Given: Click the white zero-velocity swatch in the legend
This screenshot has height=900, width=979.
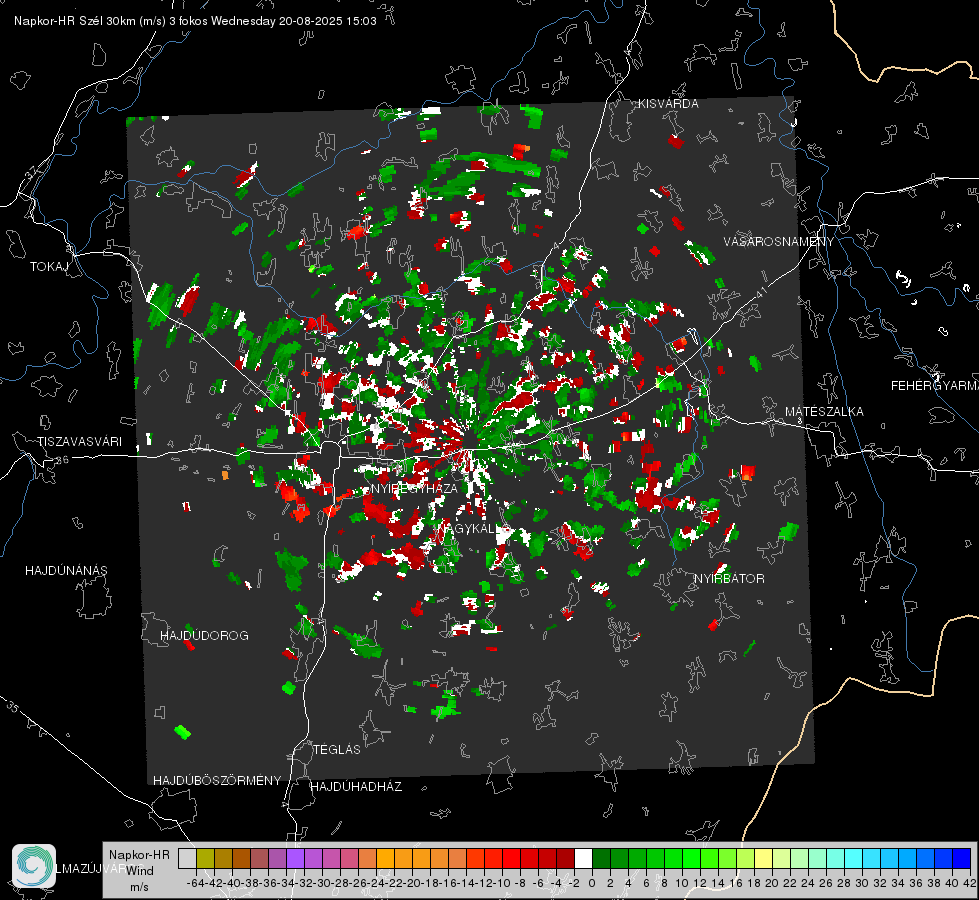Looking at the screenshot, I should (583, 858).
